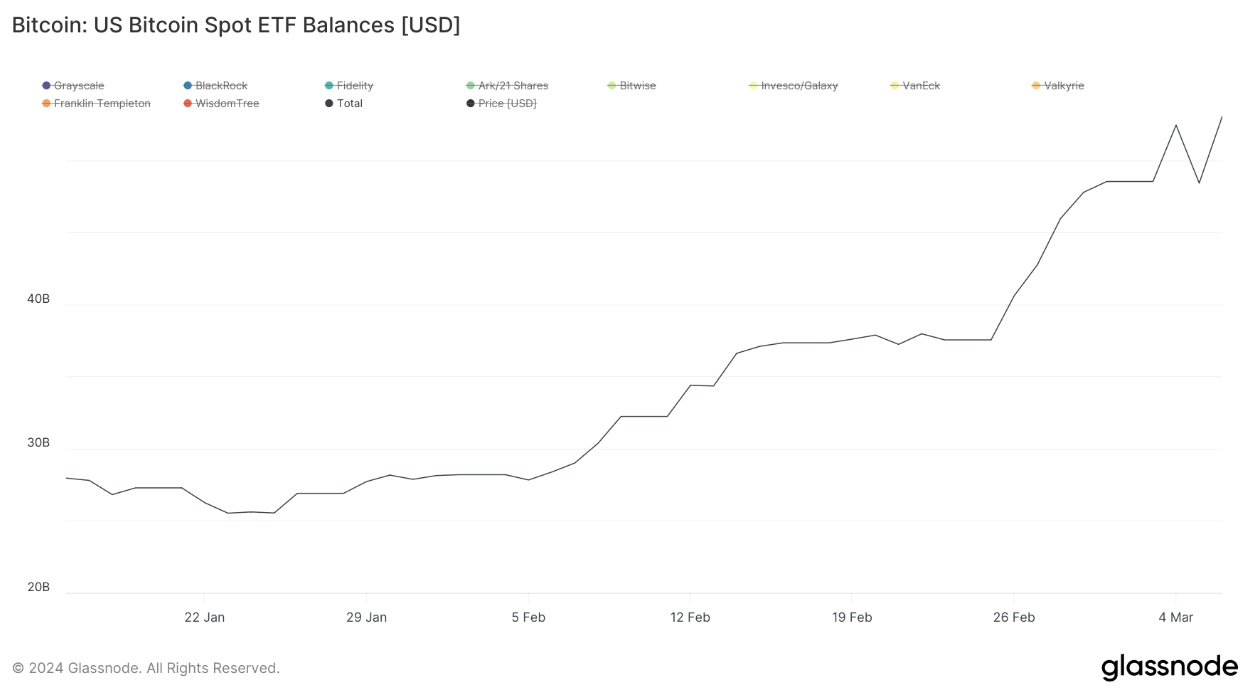This screenshot has height=691, width=1253.
Task: Enable the Invesco/Galaxy series
Action: pyautogui.click(x=793, y=86)
